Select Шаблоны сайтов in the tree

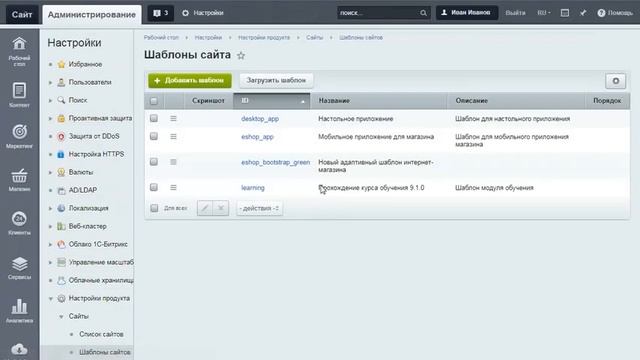click(x=105, y=352)
